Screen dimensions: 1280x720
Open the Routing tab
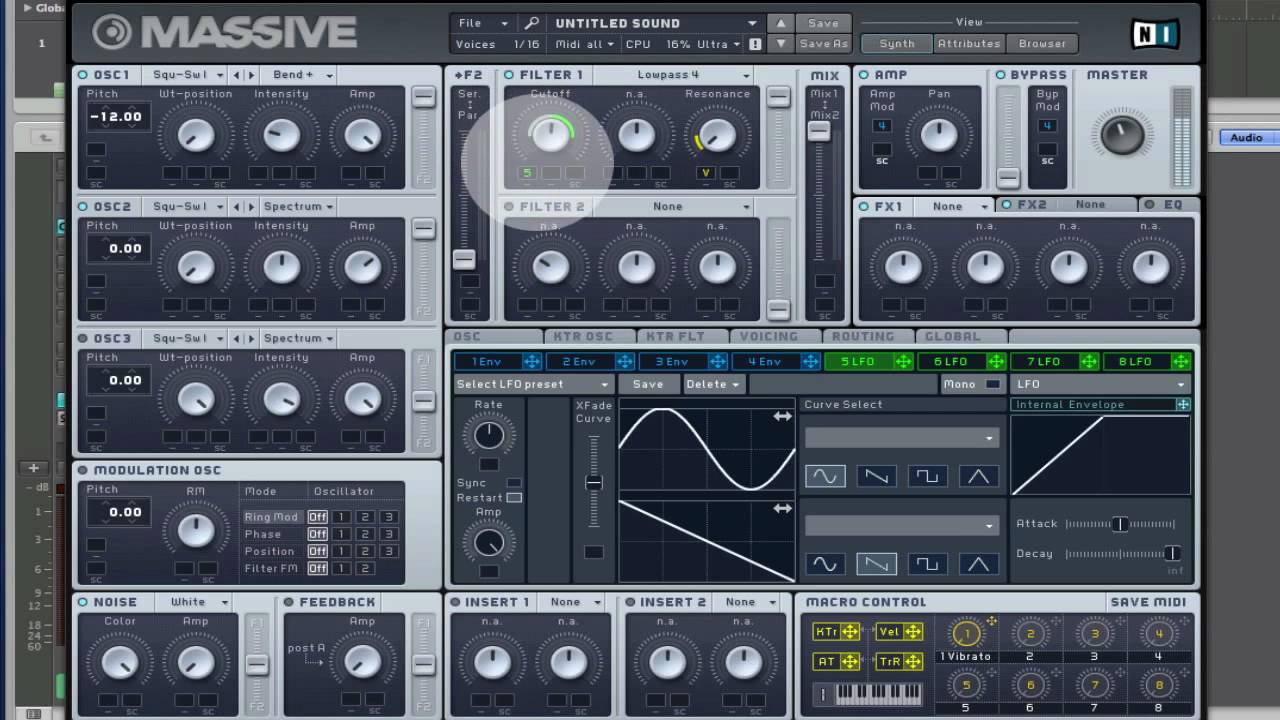866,337
